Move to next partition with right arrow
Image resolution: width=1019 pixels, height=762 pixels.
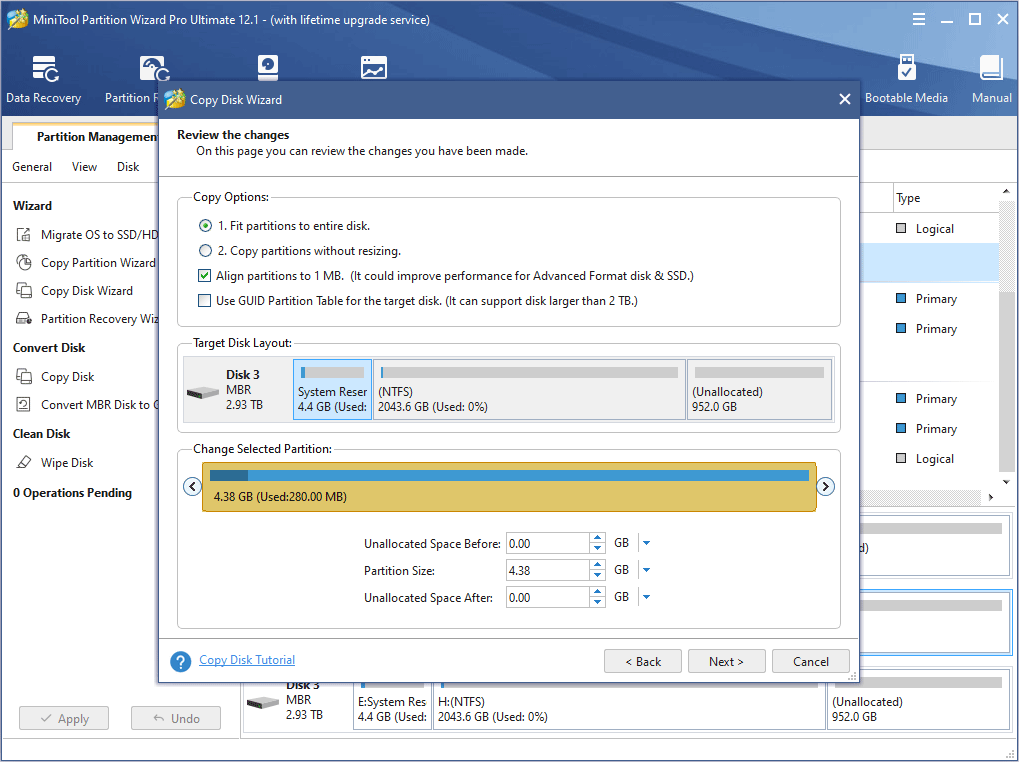(825, 486)
